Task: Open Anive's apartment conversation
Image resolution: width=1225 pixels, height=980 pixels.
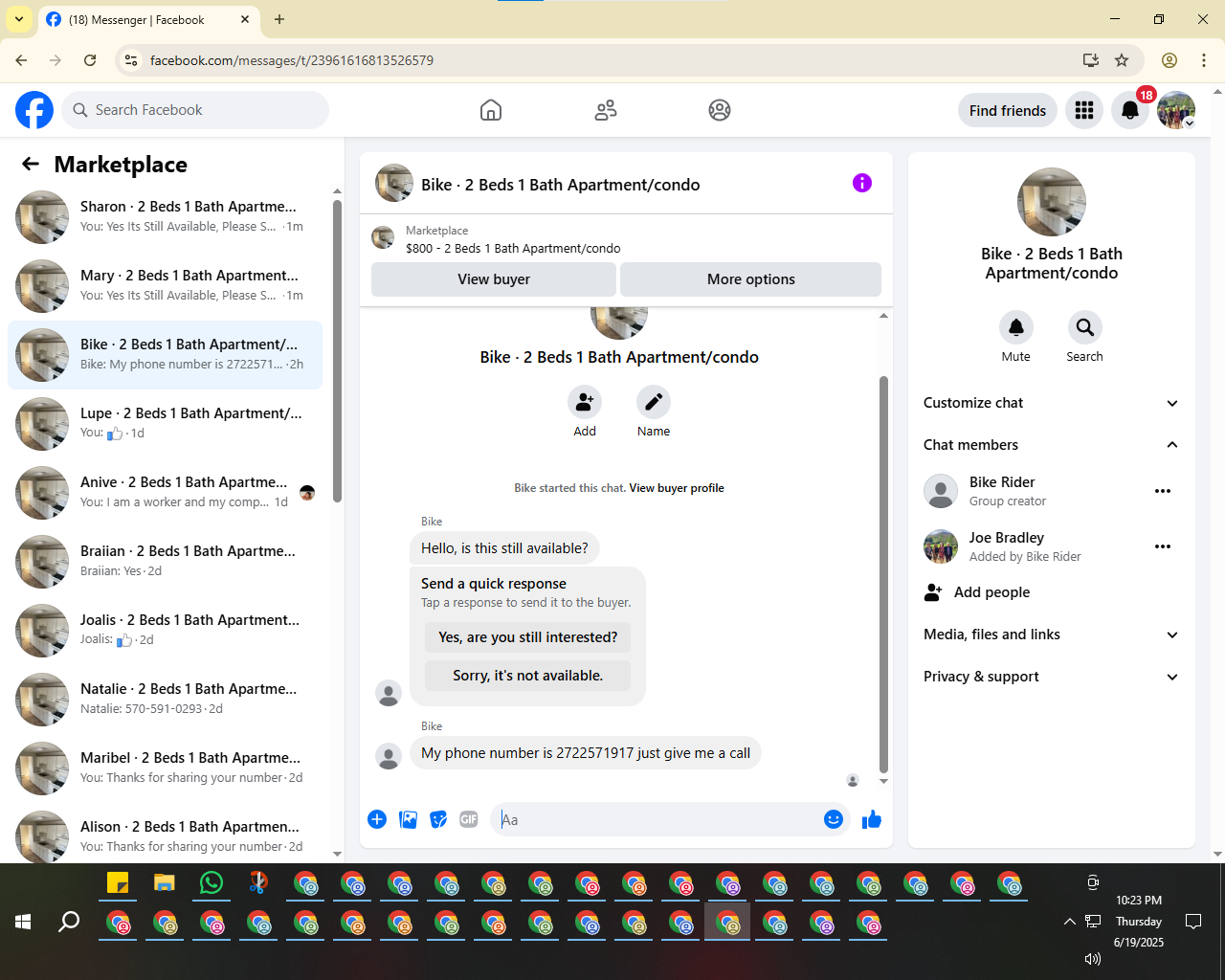Action: (165, 493)
